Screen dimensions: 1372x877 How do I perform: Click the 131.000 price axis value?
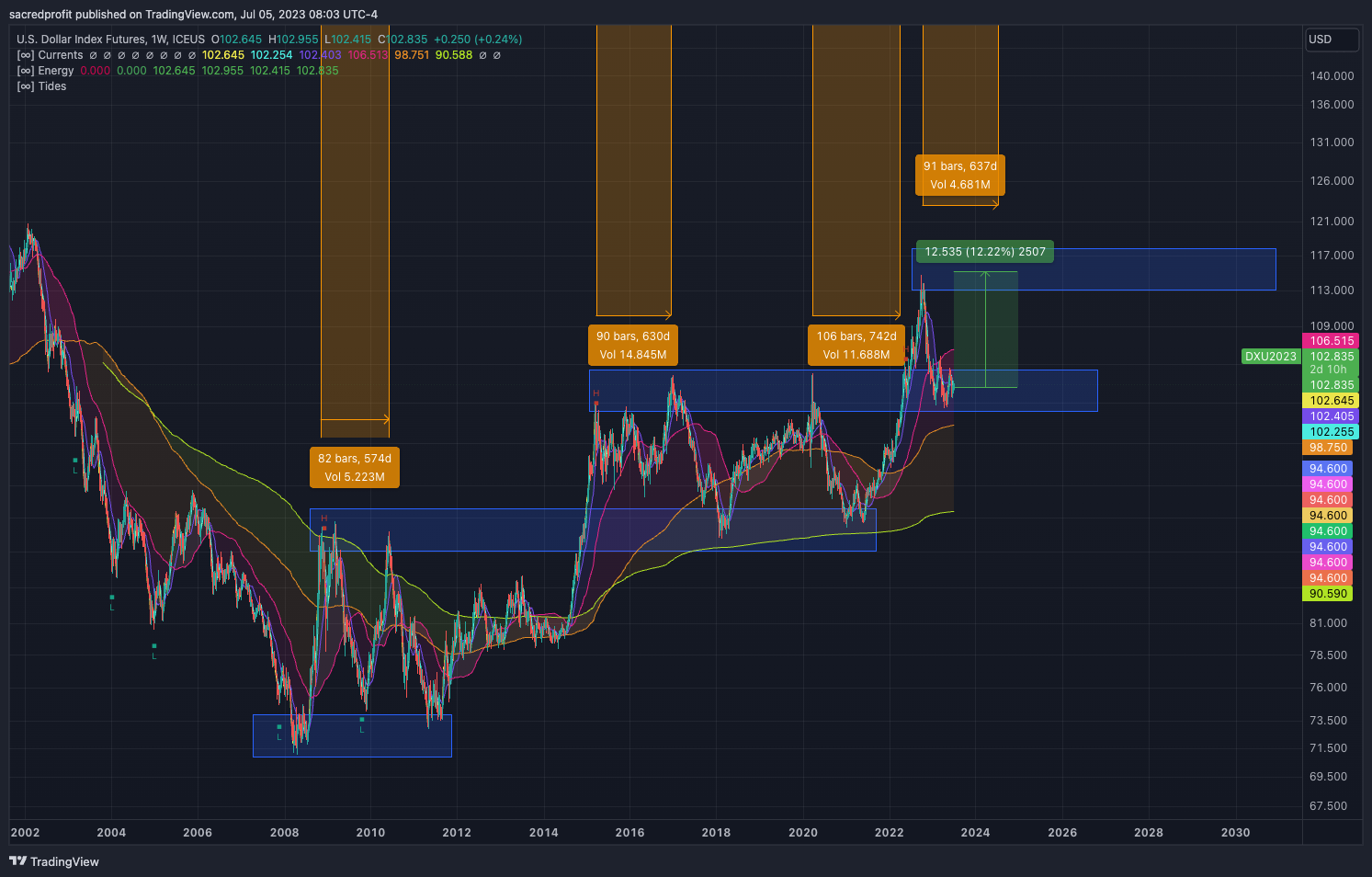pyautogui.click(x=1332, y=142)
